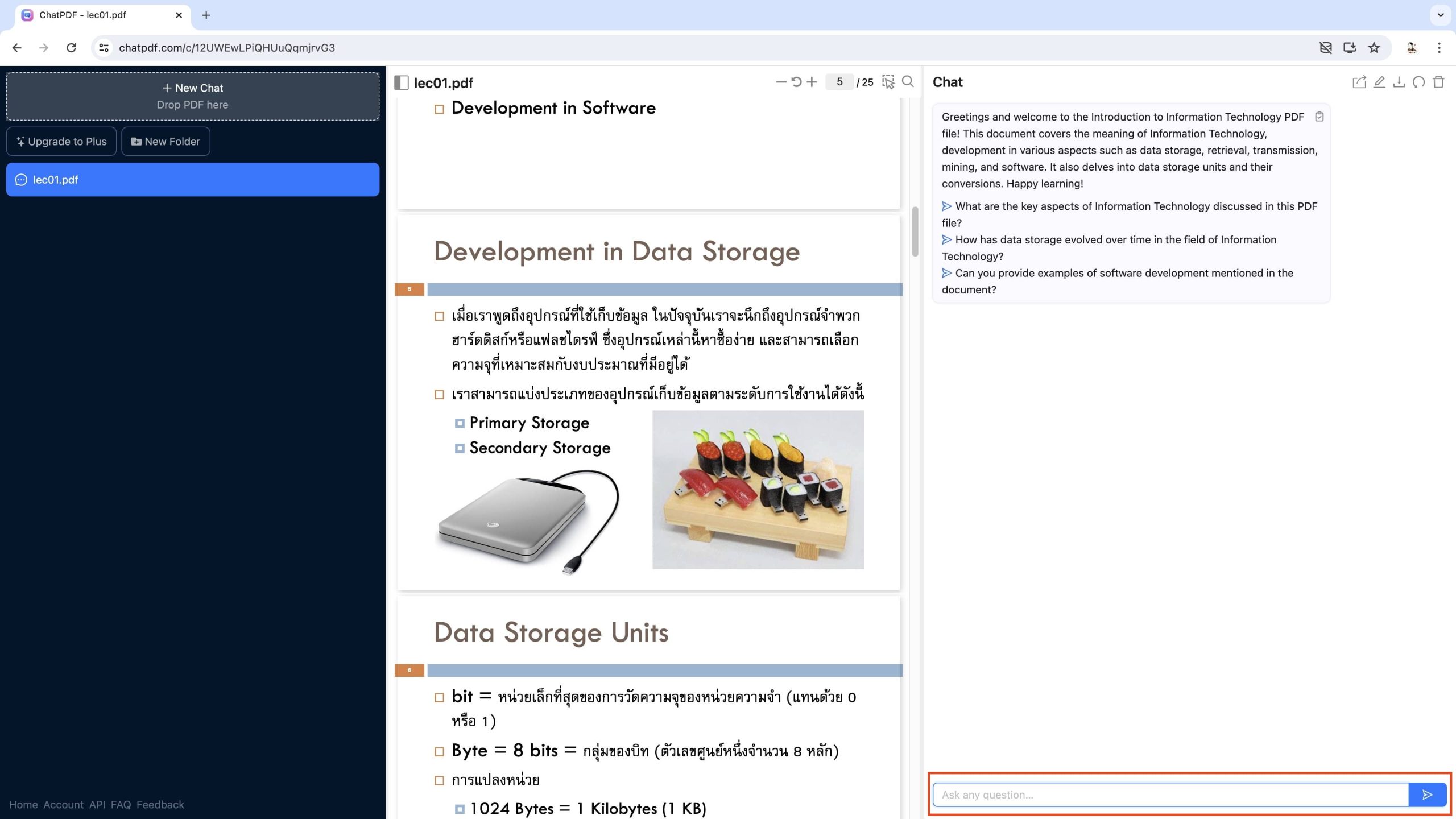Click the Ask any question field

(x=1170, y=795)
